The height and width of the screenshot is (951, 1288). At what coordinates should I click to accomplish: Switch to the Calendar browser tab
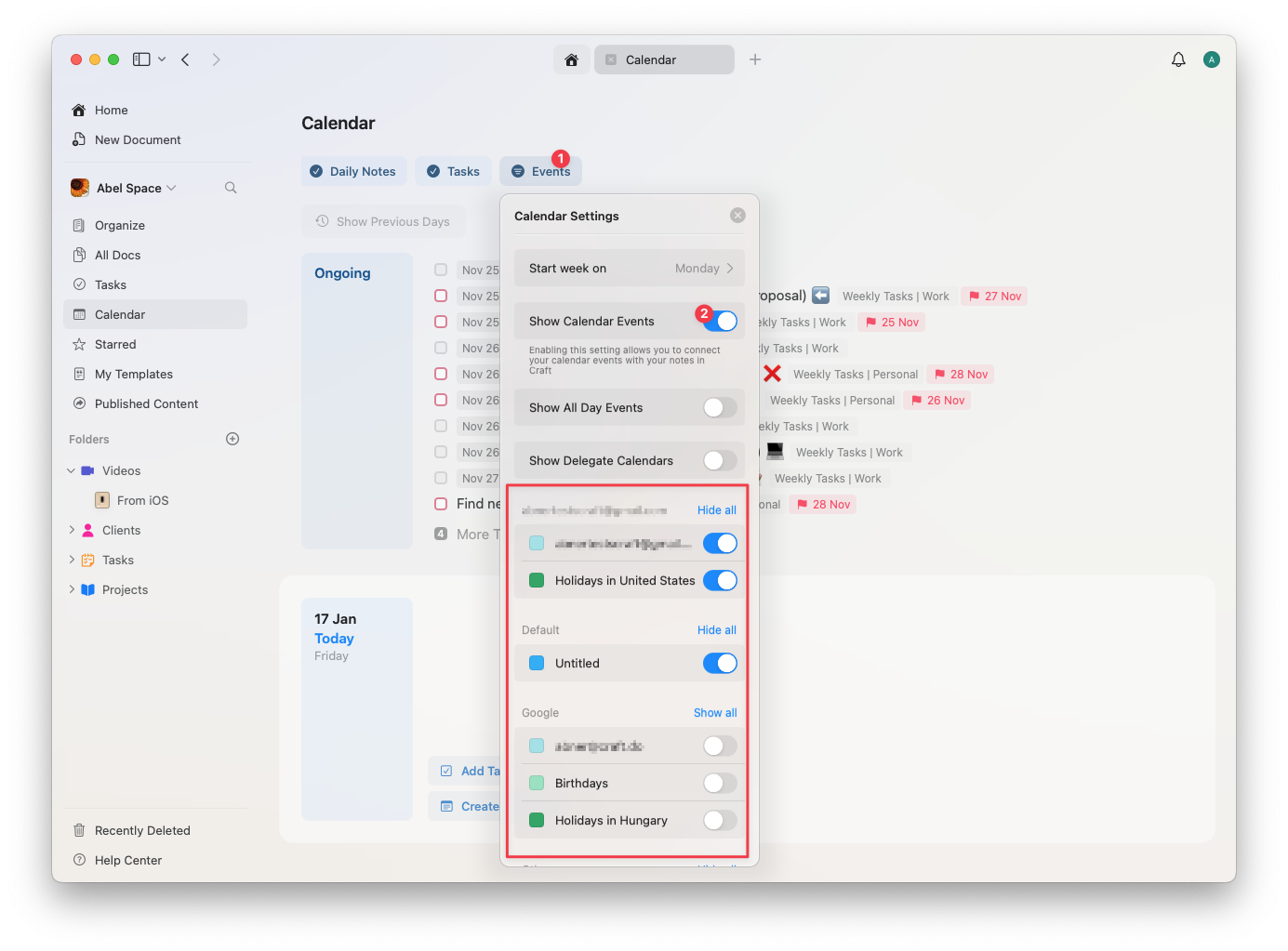tap(664, 59)
